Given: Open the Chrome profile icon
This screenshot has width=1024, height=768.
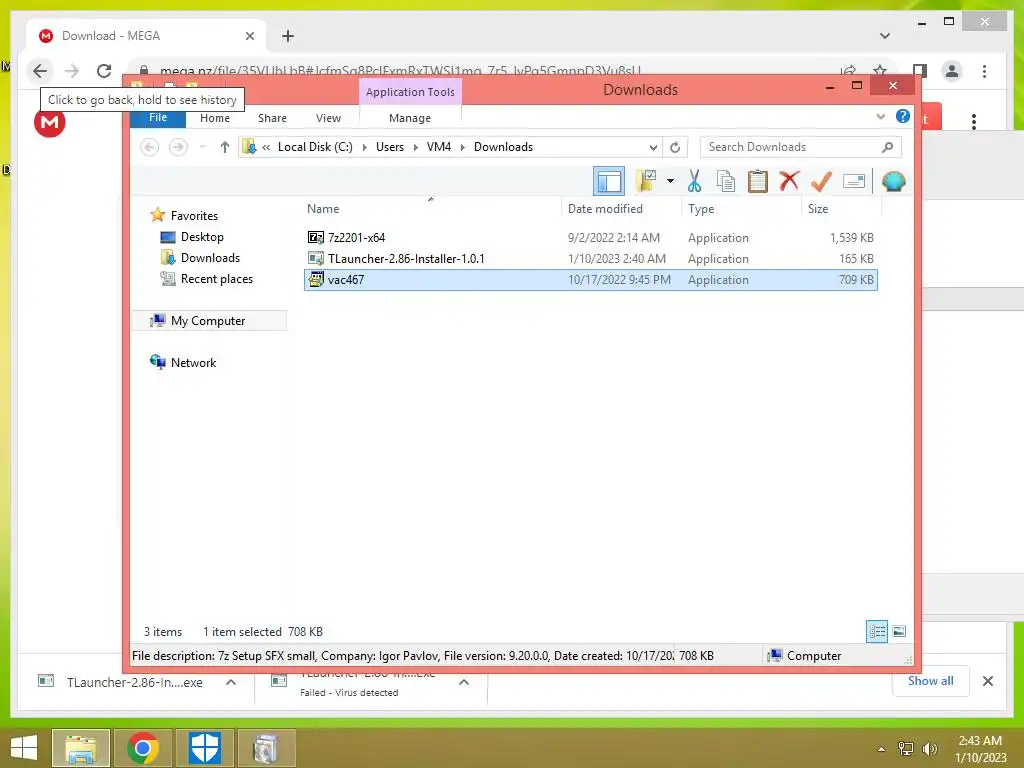Looking at the screenshot, I should [952, 71].
